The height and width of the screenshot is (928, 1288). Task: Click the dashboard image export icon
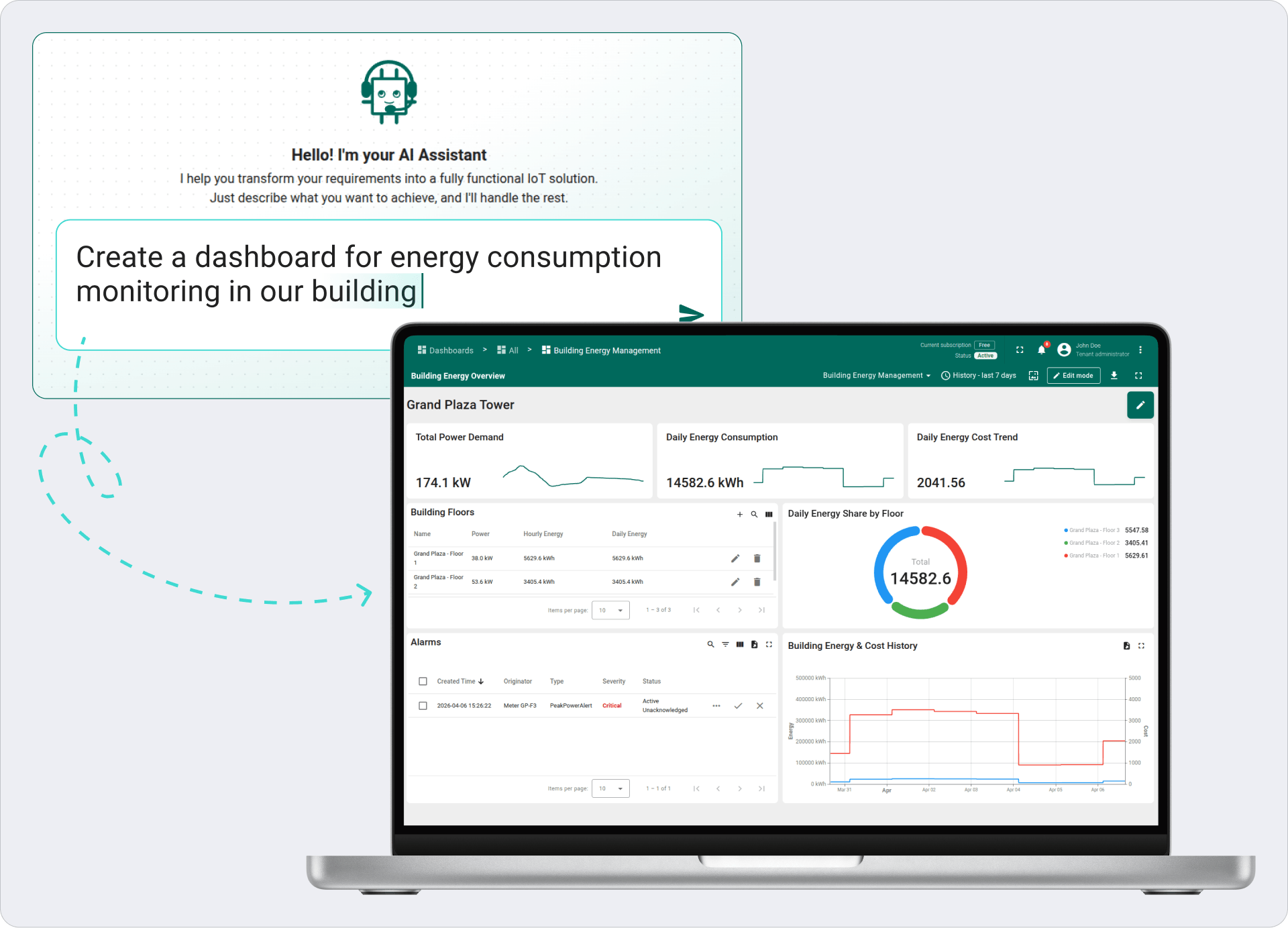(1033, 376)
